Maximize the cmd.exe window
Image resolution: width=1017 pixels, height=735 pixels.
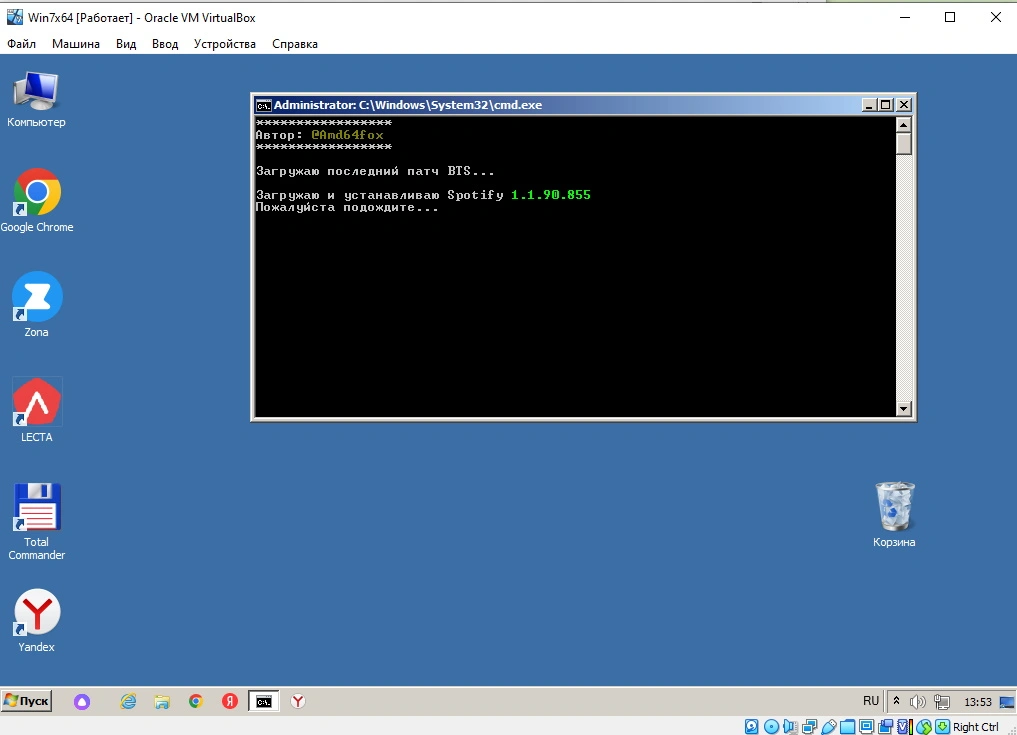tap(885, 105)
